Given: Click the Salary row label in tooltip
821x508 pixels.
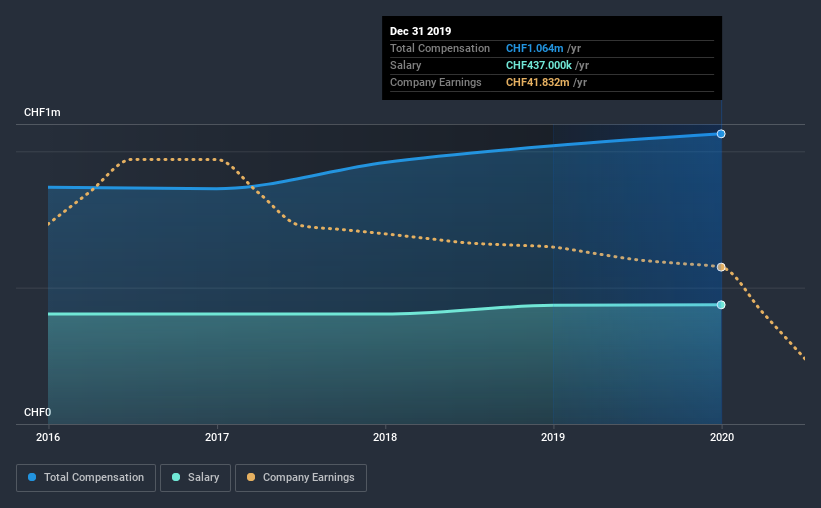Looking at the screenshot, I should click(406, 65).
